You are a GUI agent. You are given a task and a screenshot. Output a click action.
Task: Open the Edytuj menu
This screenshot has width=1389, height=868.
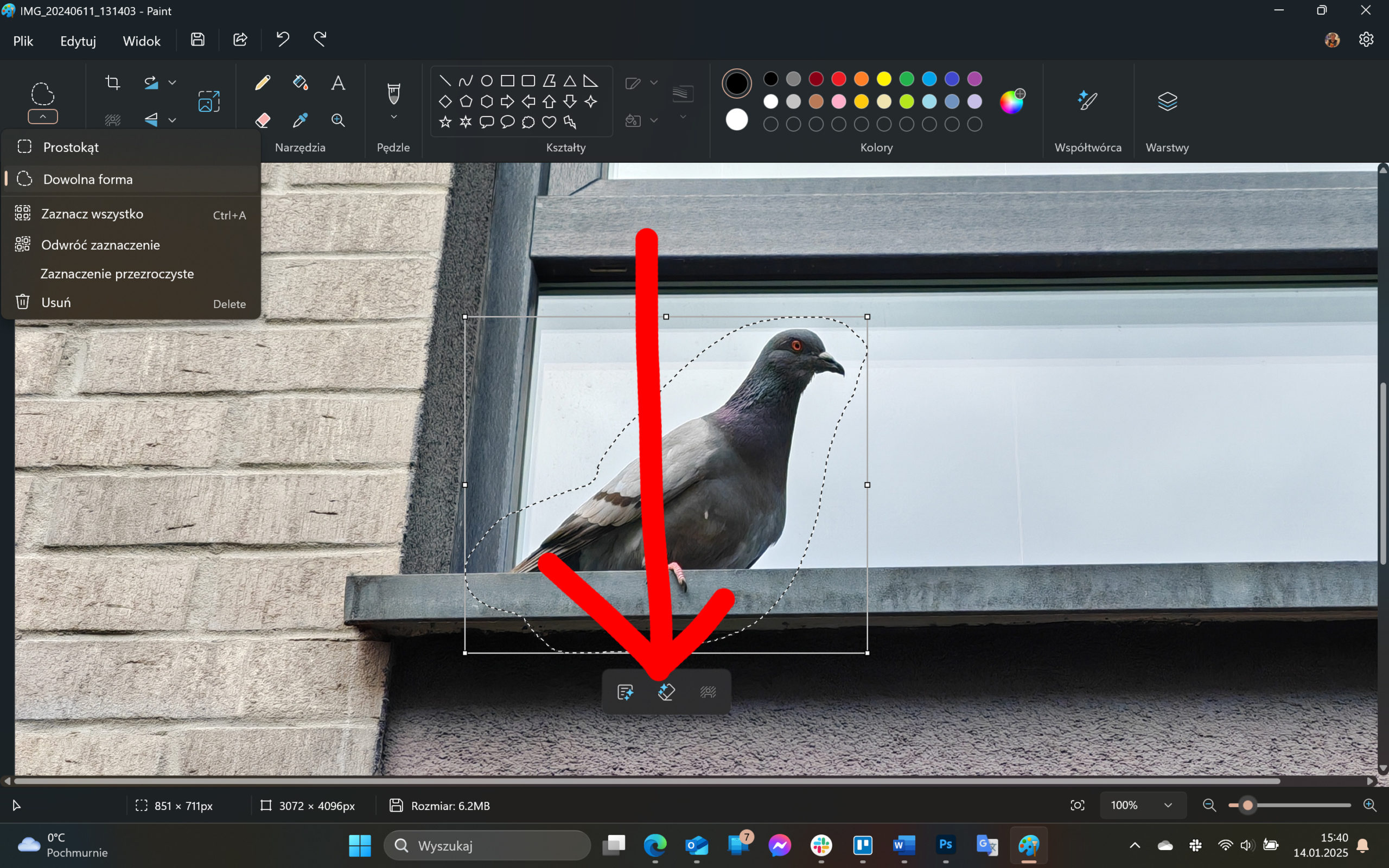coord(78,41)
